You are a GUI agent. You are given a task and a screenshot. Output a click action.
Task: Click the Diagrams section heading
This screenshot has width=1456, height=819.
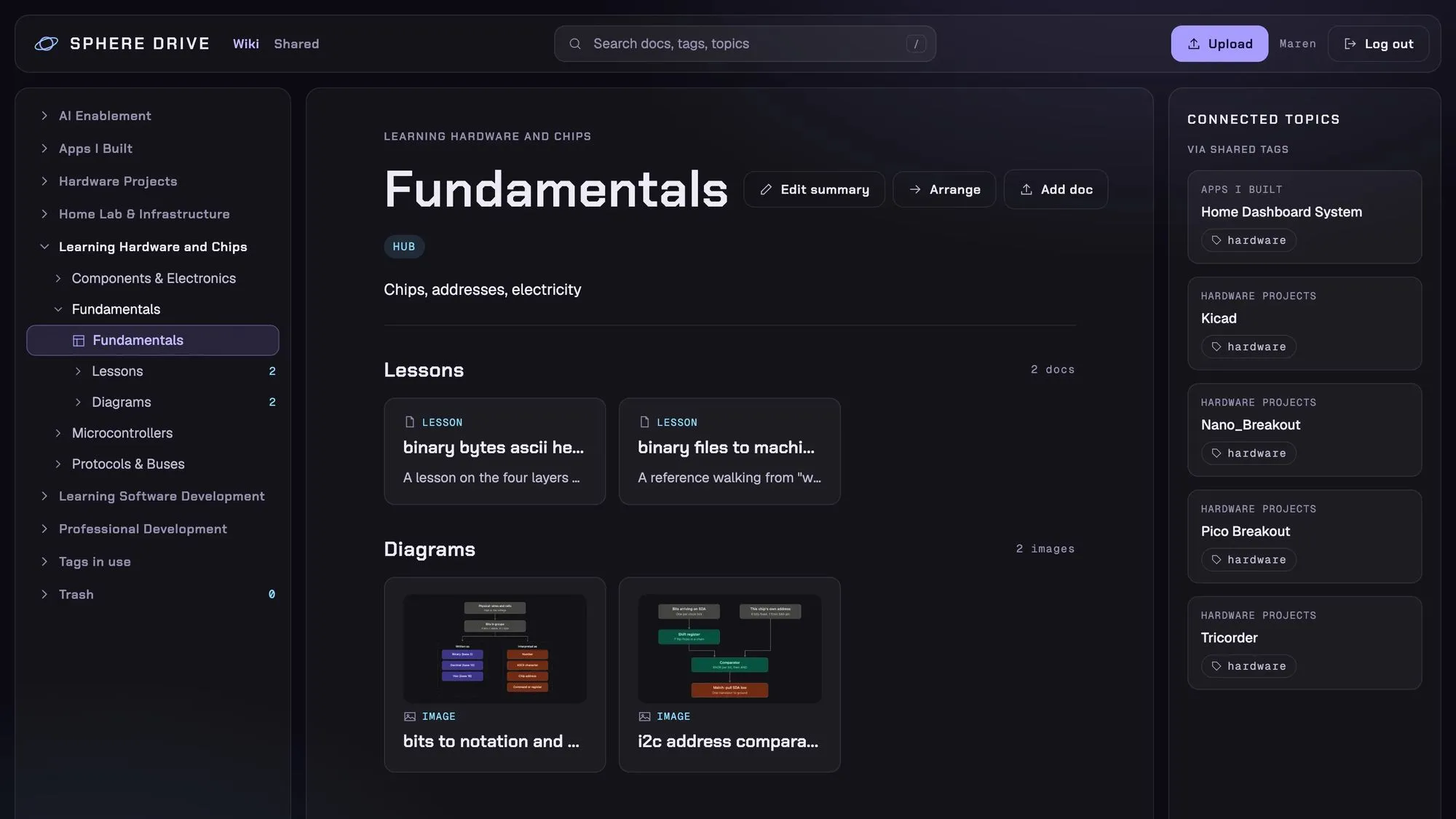[430, 550]
